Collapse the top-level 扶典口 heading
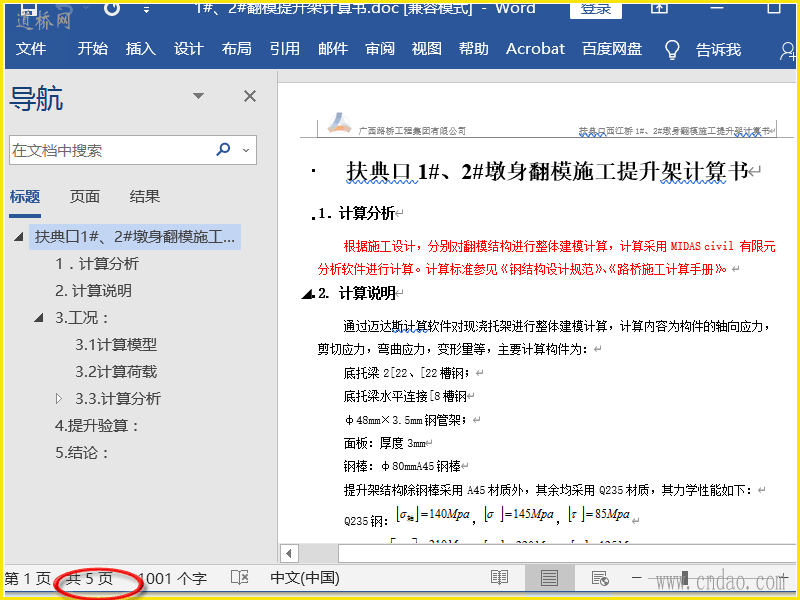This screenshot has width=800, height=600. (19, 237)
